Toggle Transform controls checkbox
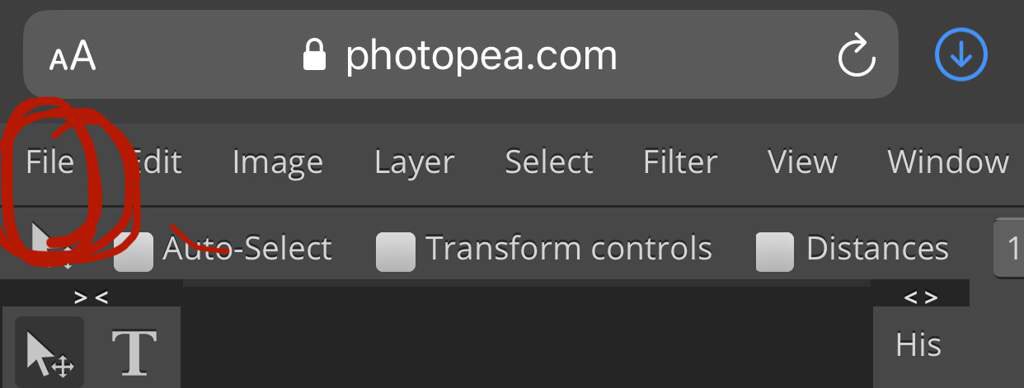This screenshot has height=388, width=1024. point(396,251)
